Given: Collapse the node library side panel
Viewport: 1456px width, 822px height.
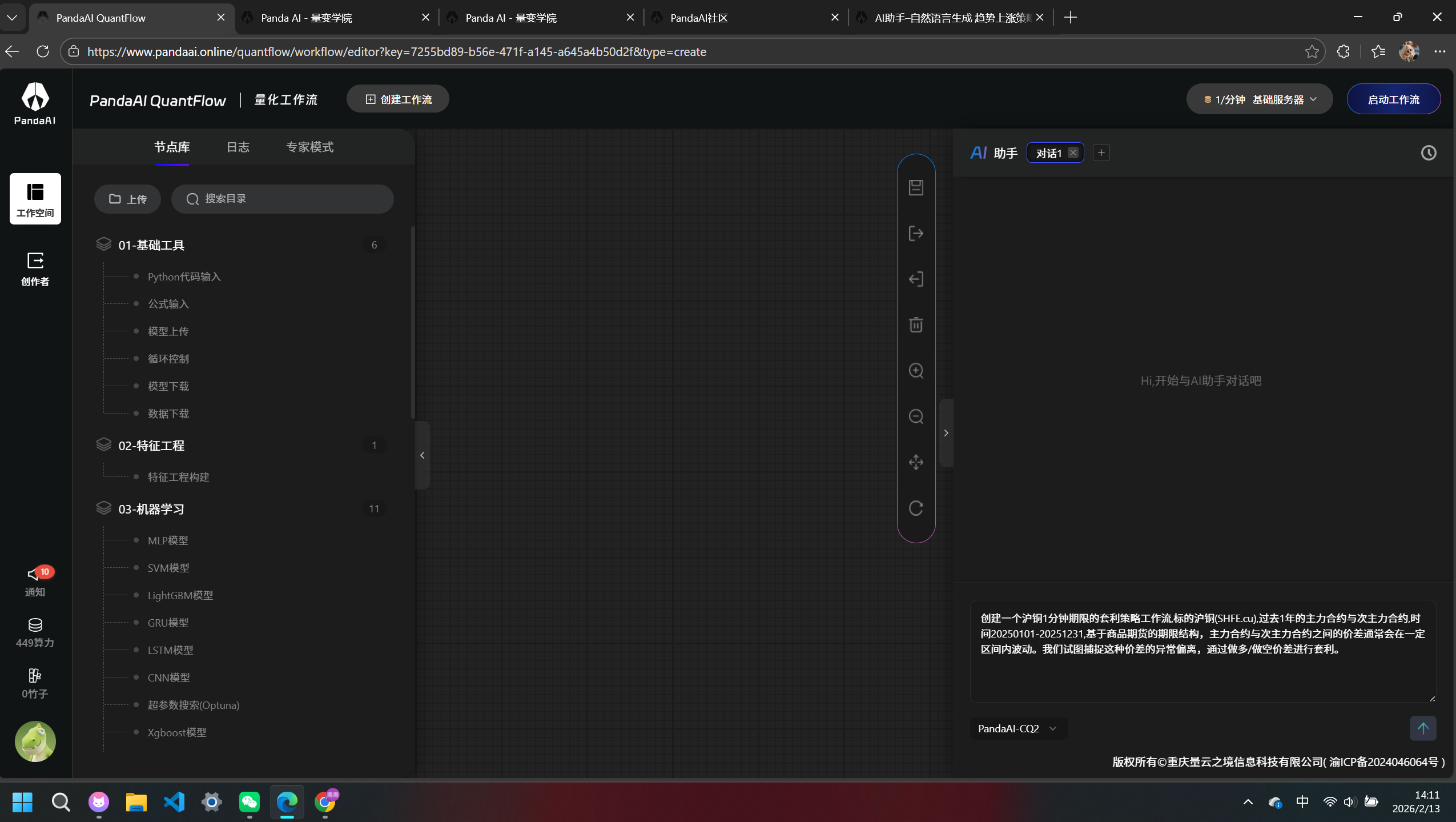Looking at the screenshot, I should [x=423, y=455].
